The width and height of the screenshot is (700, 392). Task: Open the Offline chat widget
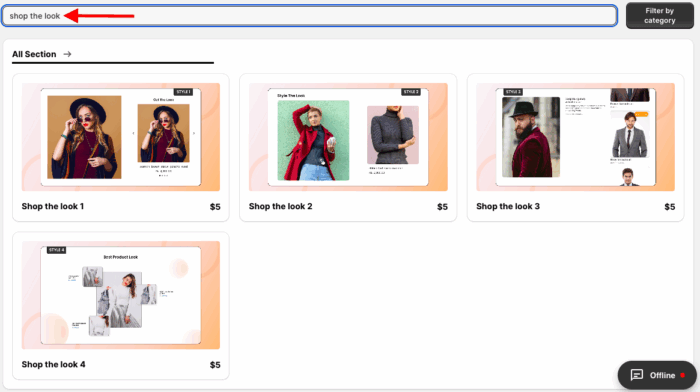(x=657, y=375)
